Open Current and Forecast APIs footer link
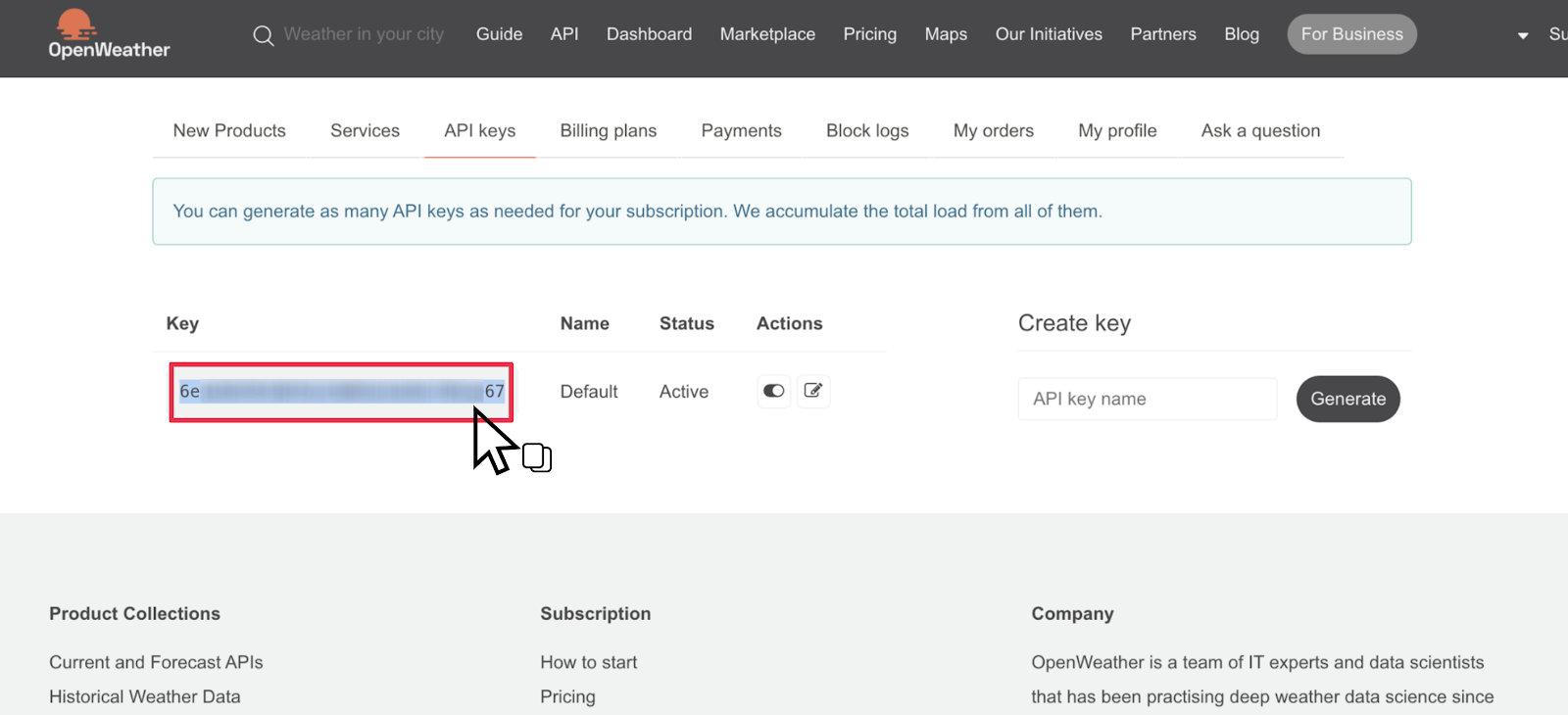This screenshot has width=1568, height=715. coord(156,662)
